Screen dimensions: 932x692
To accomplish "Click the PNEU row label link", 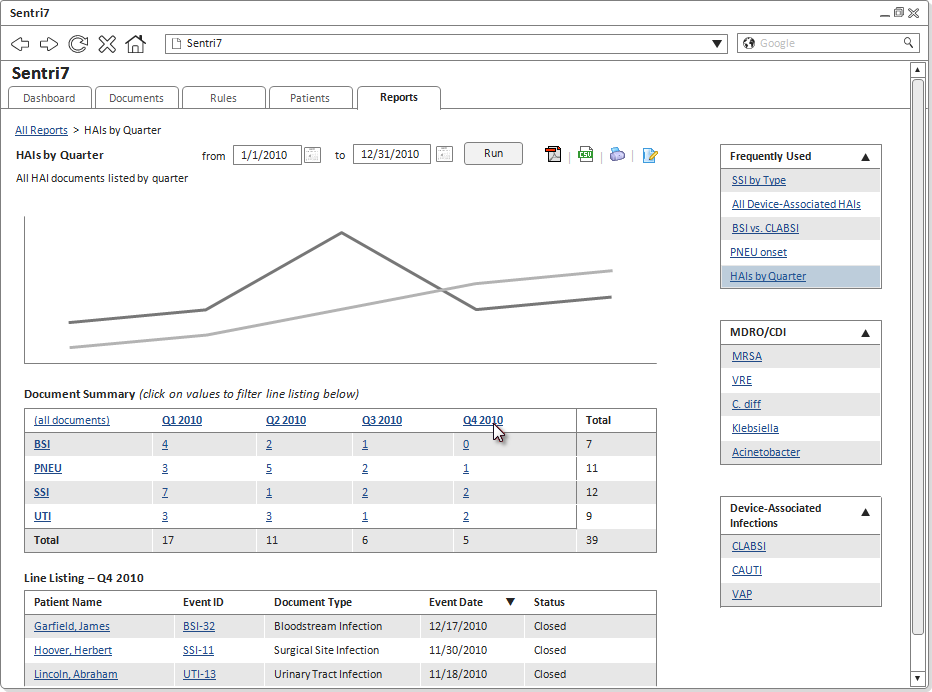I will [48, 468].
